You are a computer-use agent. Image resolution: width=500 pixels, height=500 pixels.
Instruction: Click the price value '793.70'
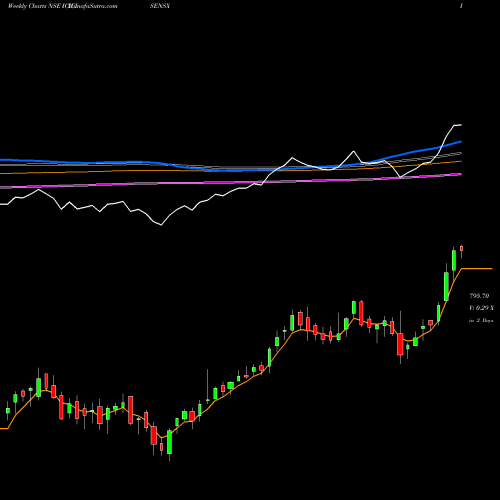click(479, 296)
